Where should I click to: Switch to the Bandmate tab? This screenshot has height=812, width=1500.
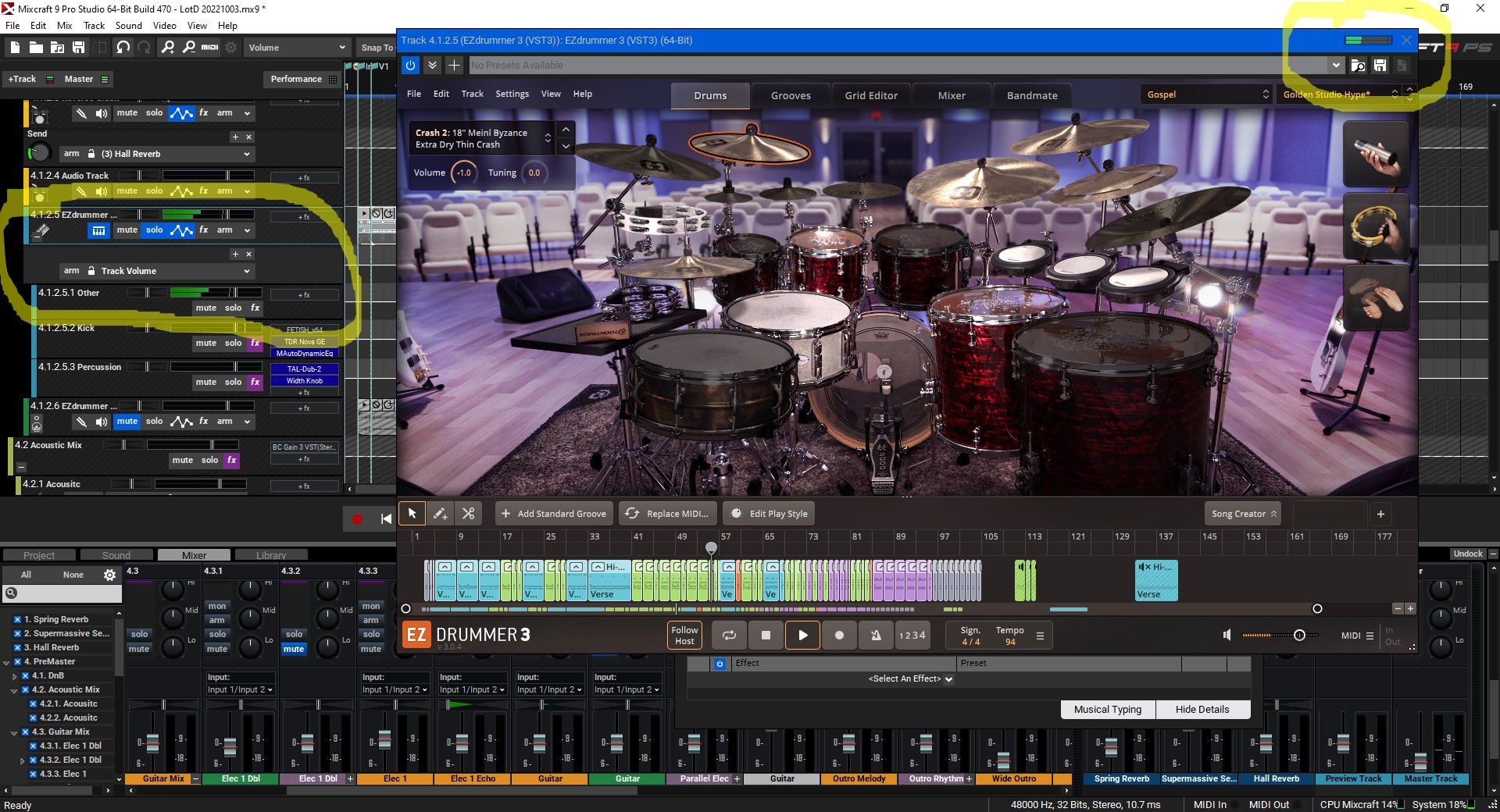[1032, 95]
